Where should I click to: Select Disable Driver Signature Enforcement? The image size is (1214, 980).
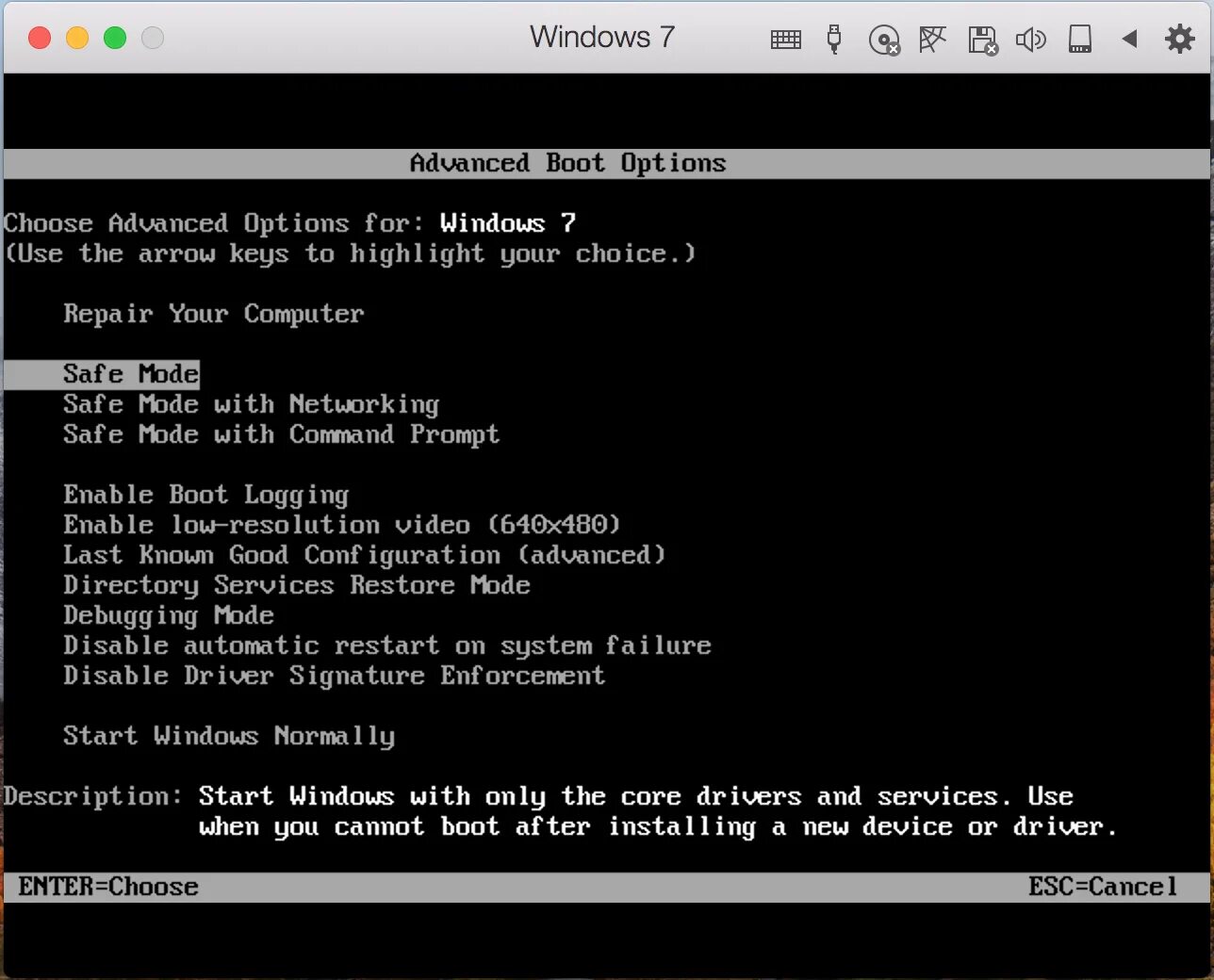335,676
